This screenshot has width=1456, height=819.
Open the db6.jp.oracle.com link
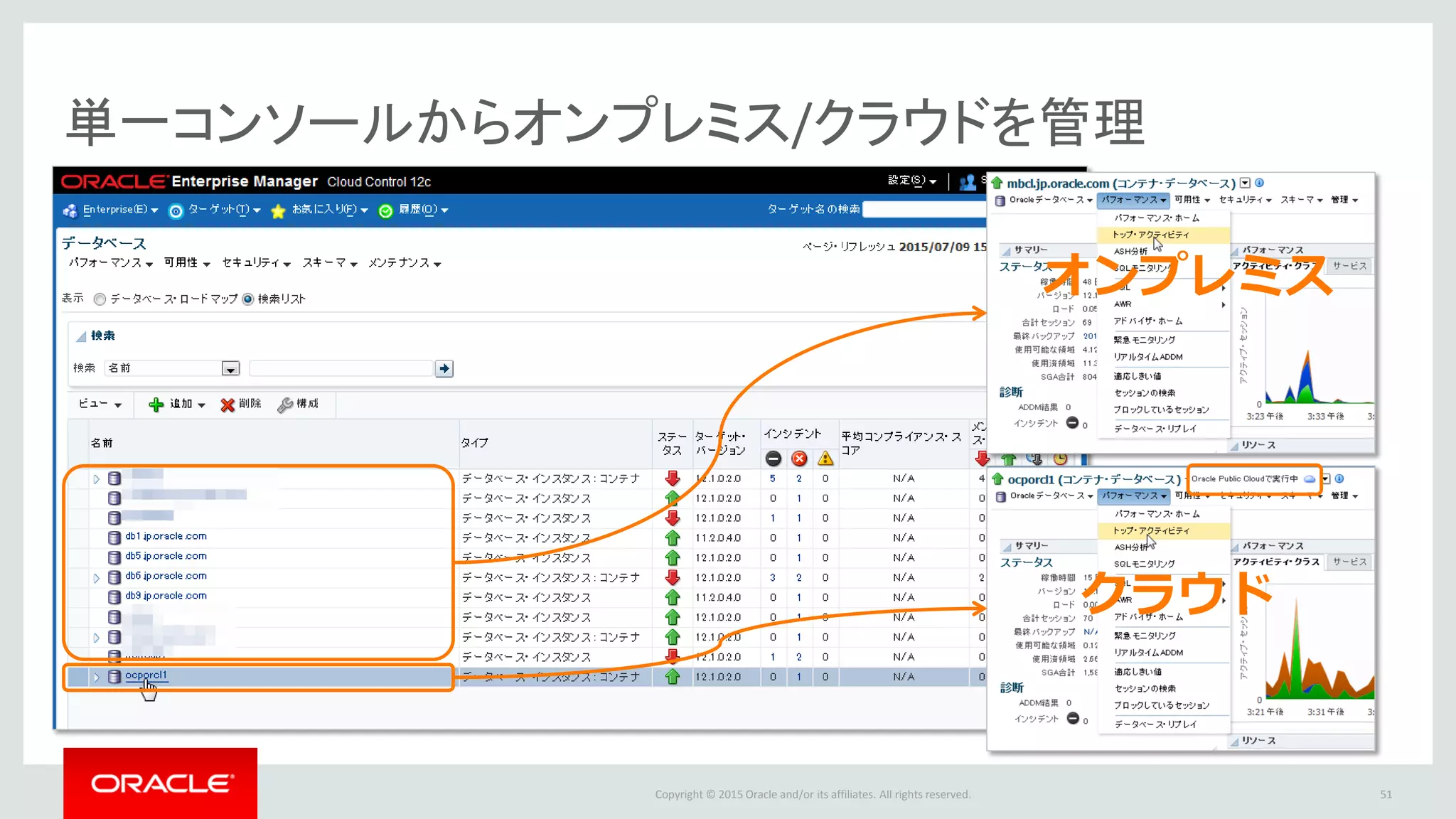tap(166, 576)
